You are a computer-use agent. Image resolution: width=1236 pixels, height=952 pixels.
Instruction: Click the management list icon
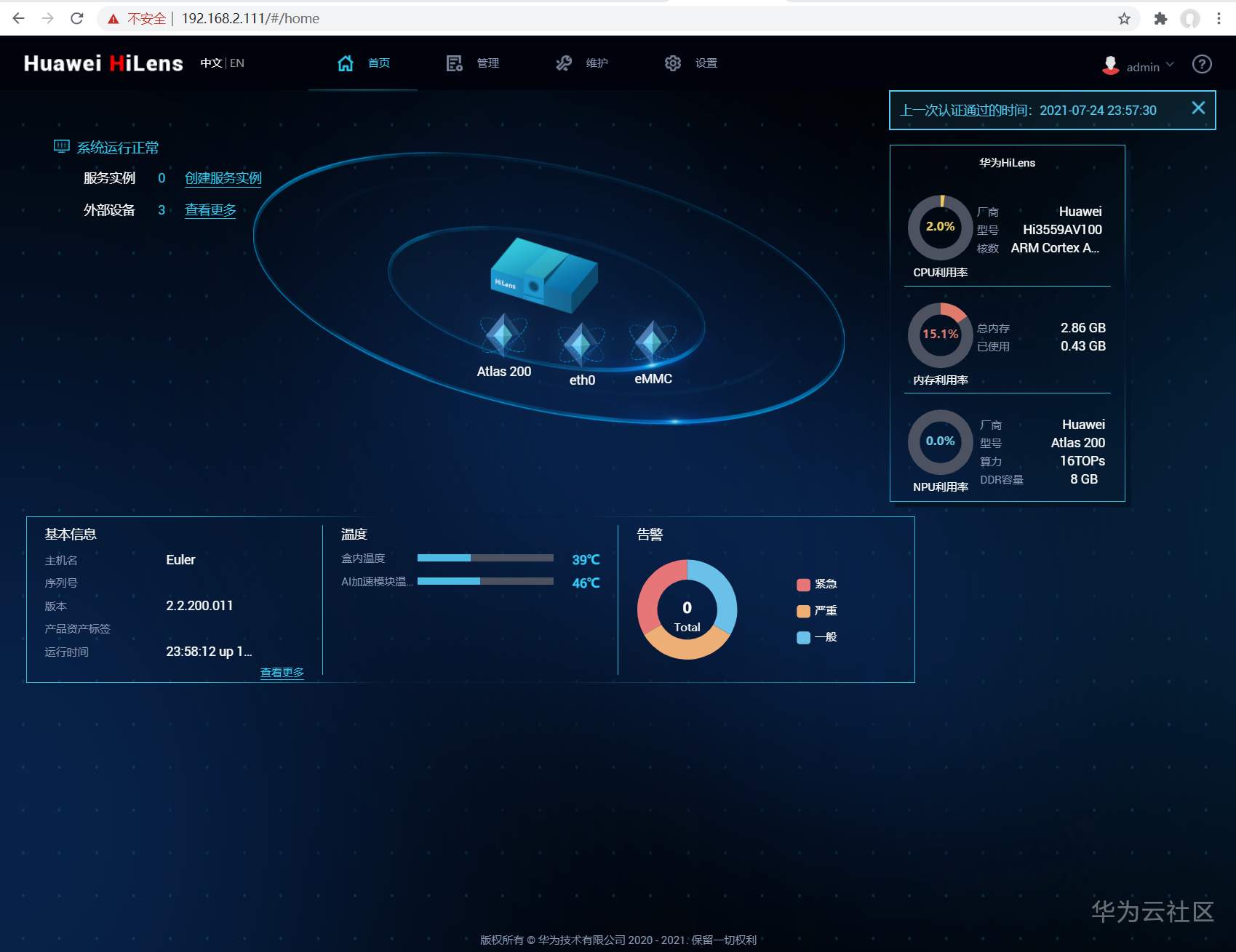(455, 63)
